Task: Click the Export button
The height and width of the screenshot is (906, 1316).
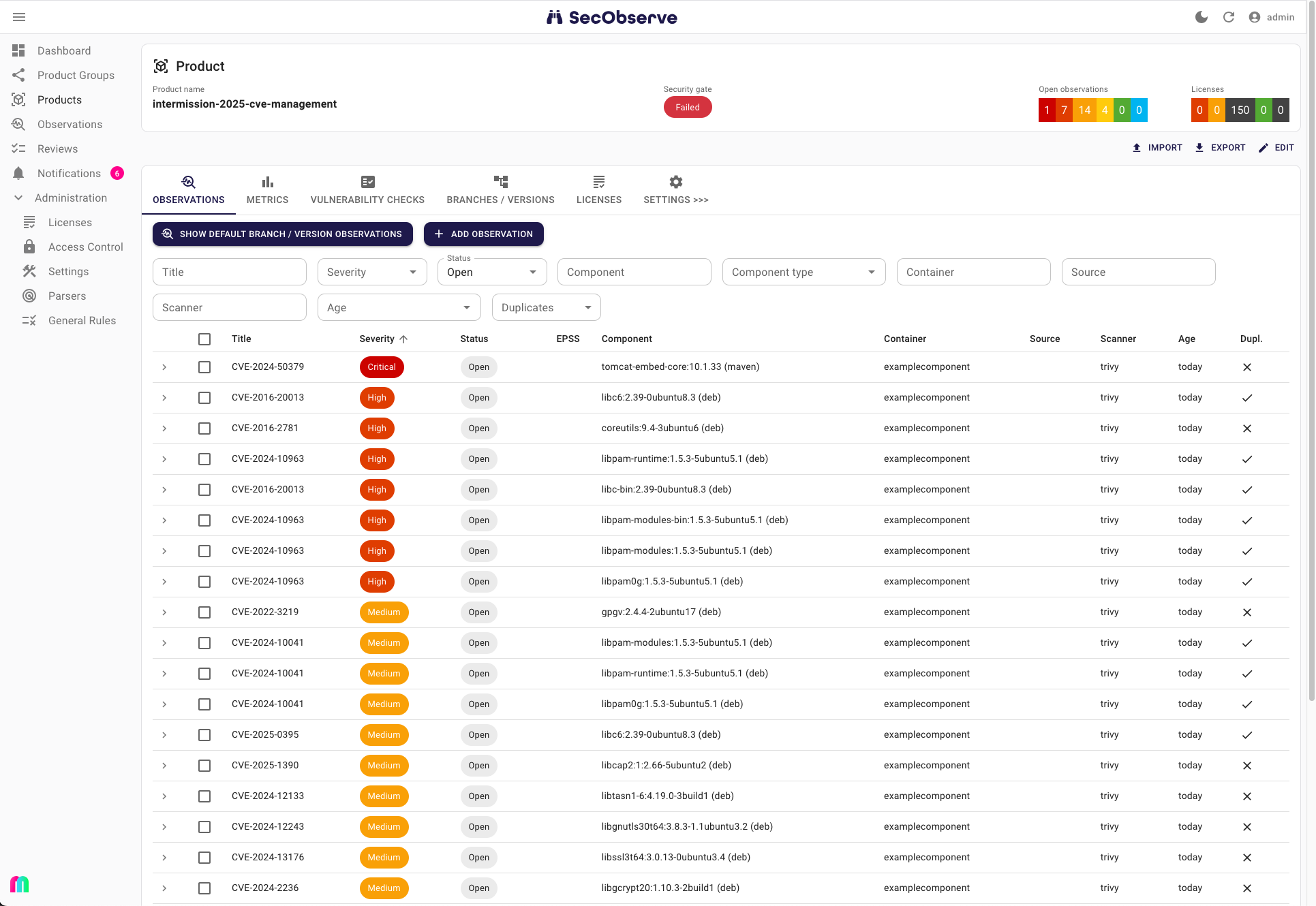Action: pyautogui.click(x=1220, y=147)
